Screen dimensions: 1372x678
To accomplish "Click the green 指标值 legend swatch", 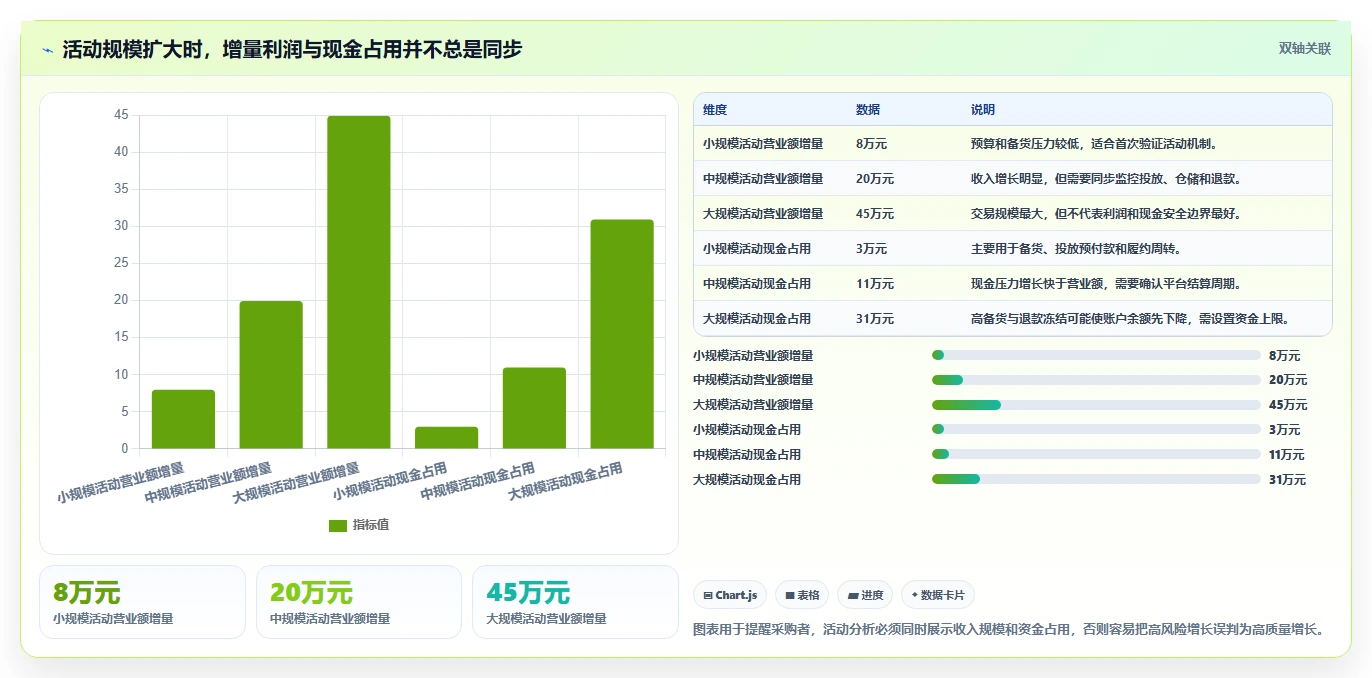I will coord(338,525).
